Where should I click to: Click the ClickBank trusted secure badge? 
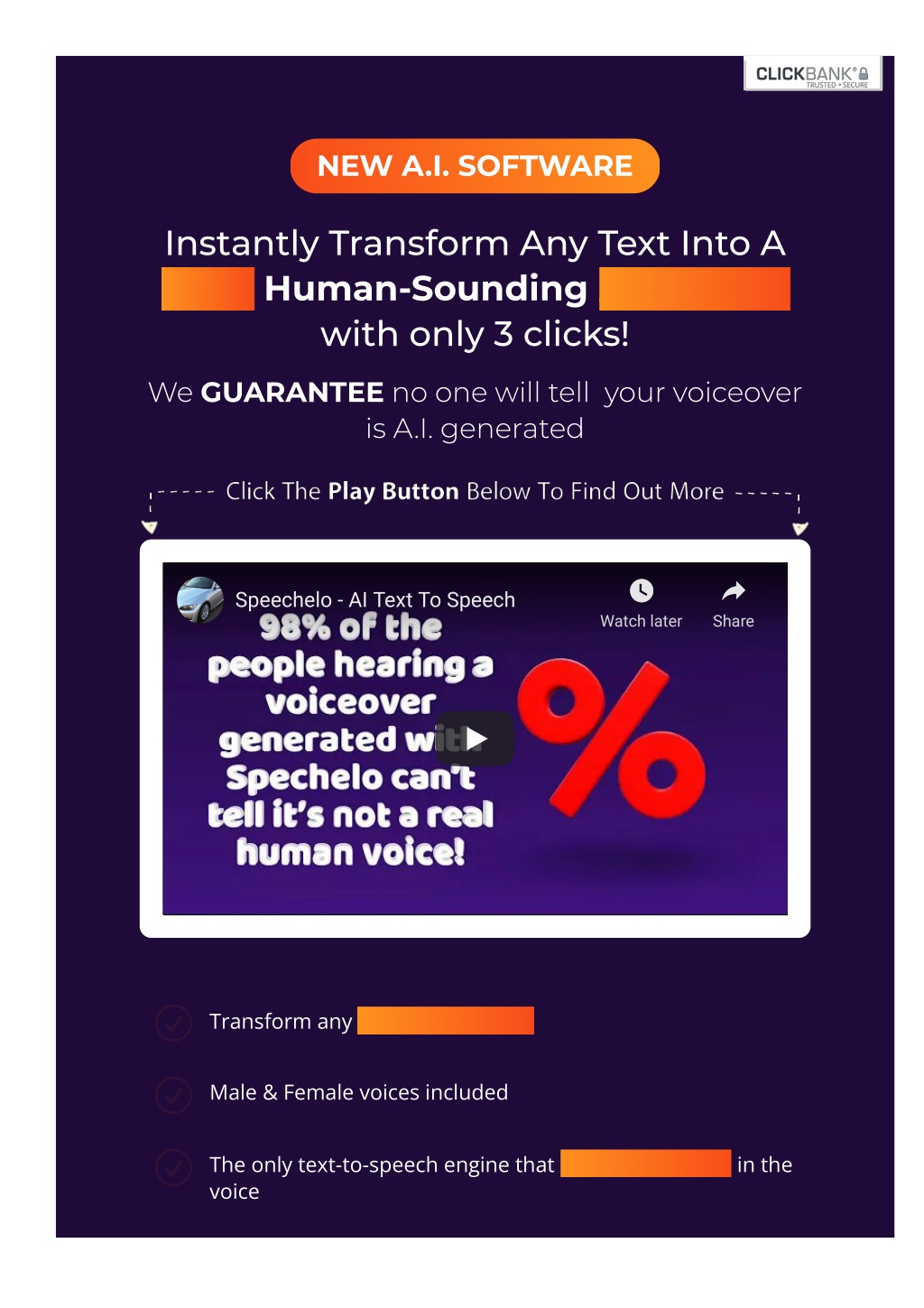[812, 74]
